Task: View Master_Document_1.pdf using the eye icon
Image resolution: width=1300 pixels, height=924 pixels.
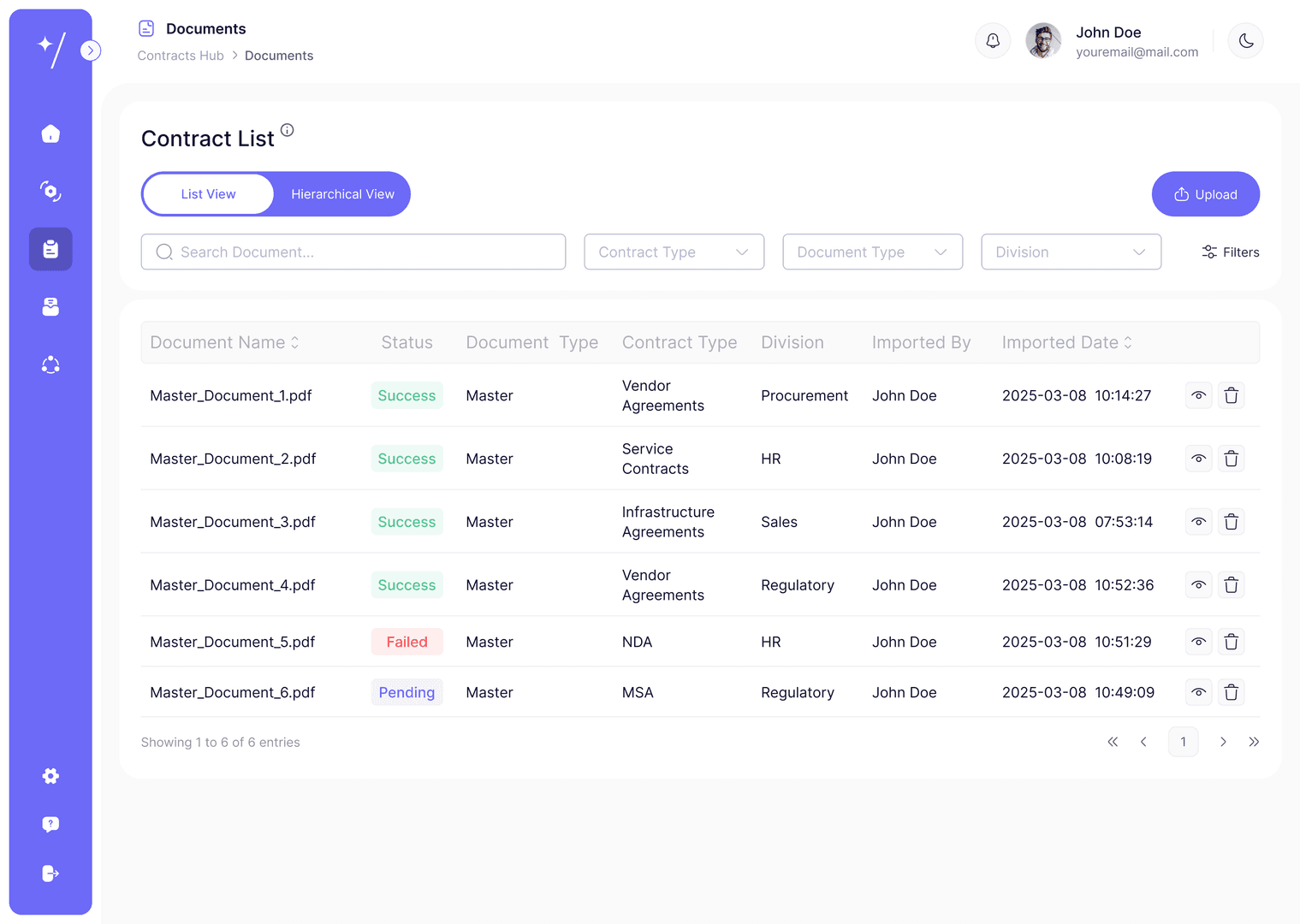Action: (1199, 395)
